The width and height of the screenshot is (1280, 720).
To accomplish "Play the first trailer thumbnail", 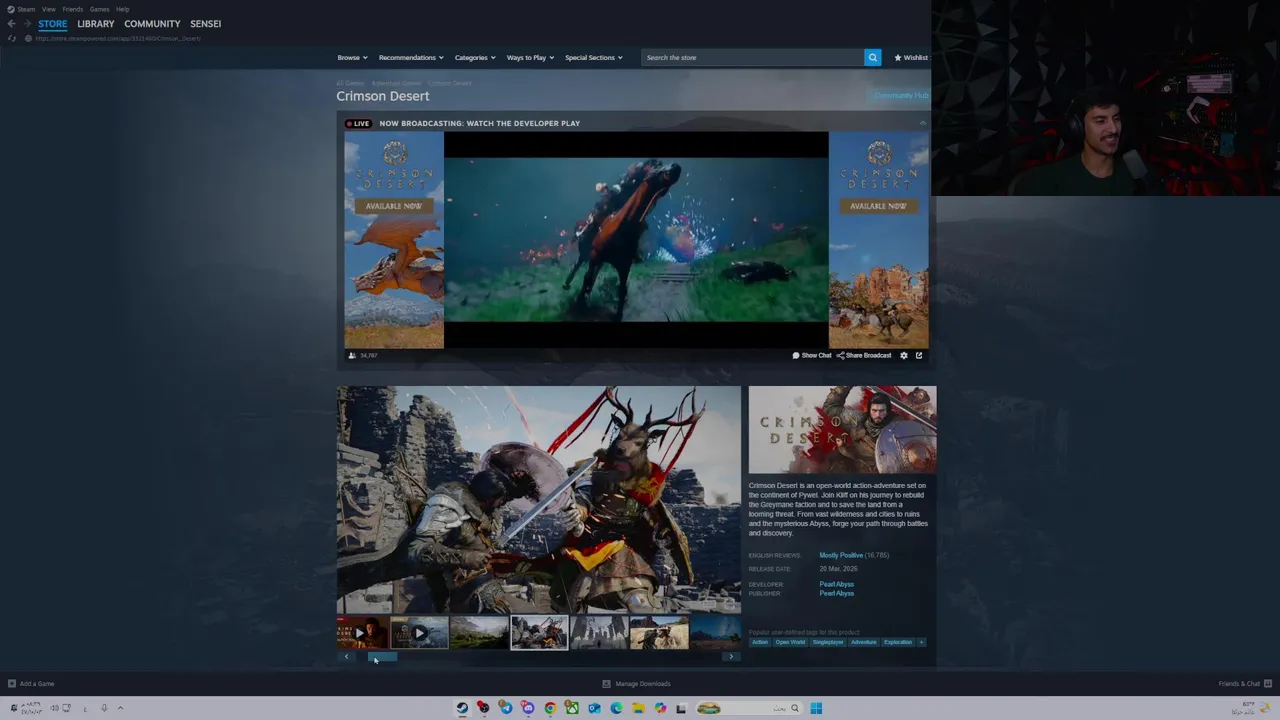I will coord(361,633).
